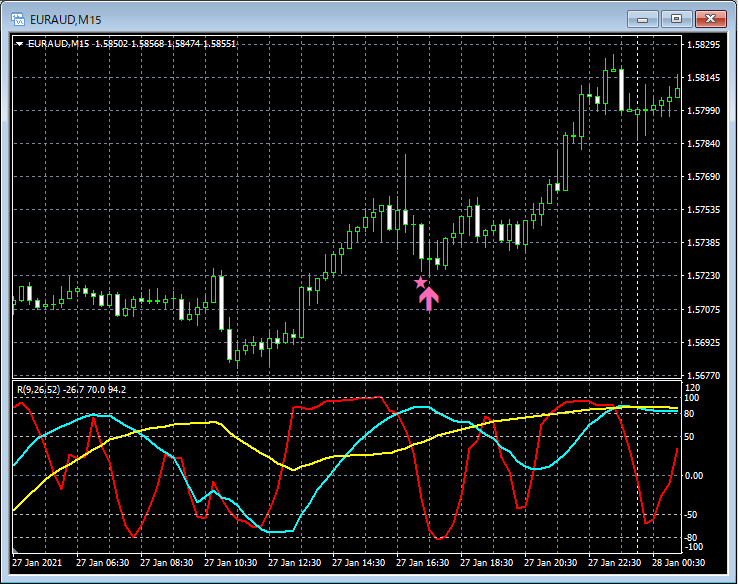Click the 27 Jan 16:30 time label

pyautogui.click(x=422, y=563)
